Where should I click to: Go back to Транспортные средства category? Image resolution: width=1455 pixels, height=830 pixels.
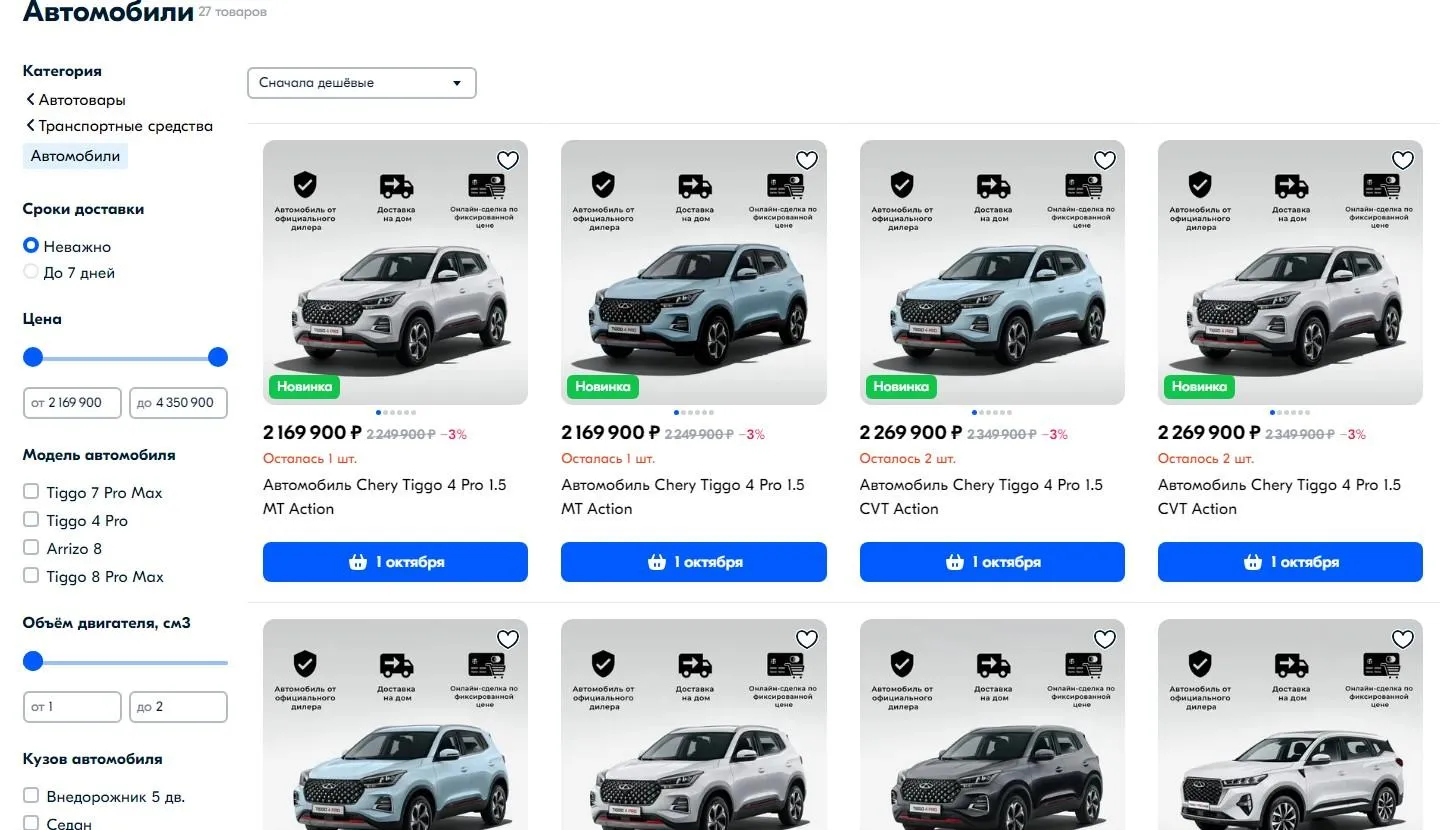pyautogui.click(x=125, y=126)
